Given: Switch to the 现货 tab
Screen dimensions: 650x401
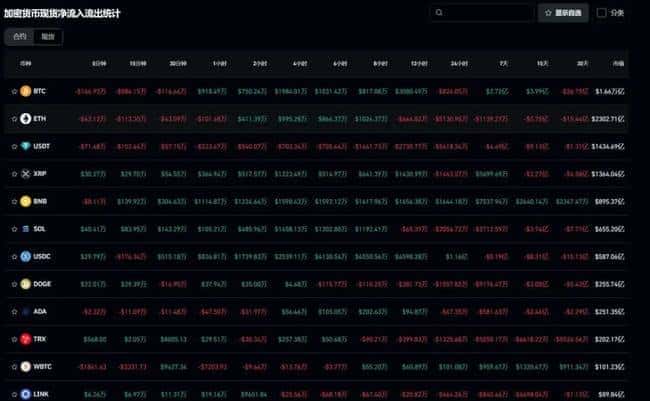Looking at the screenshot, I should pos(47,36).
